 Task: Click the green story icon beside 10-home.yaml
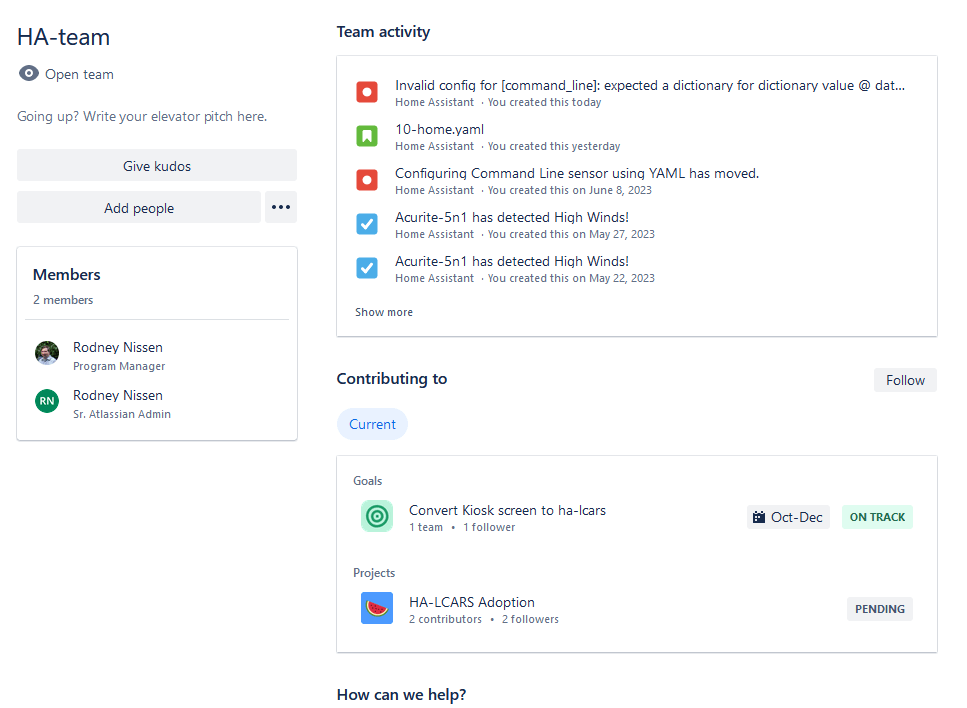click(367, 137)
